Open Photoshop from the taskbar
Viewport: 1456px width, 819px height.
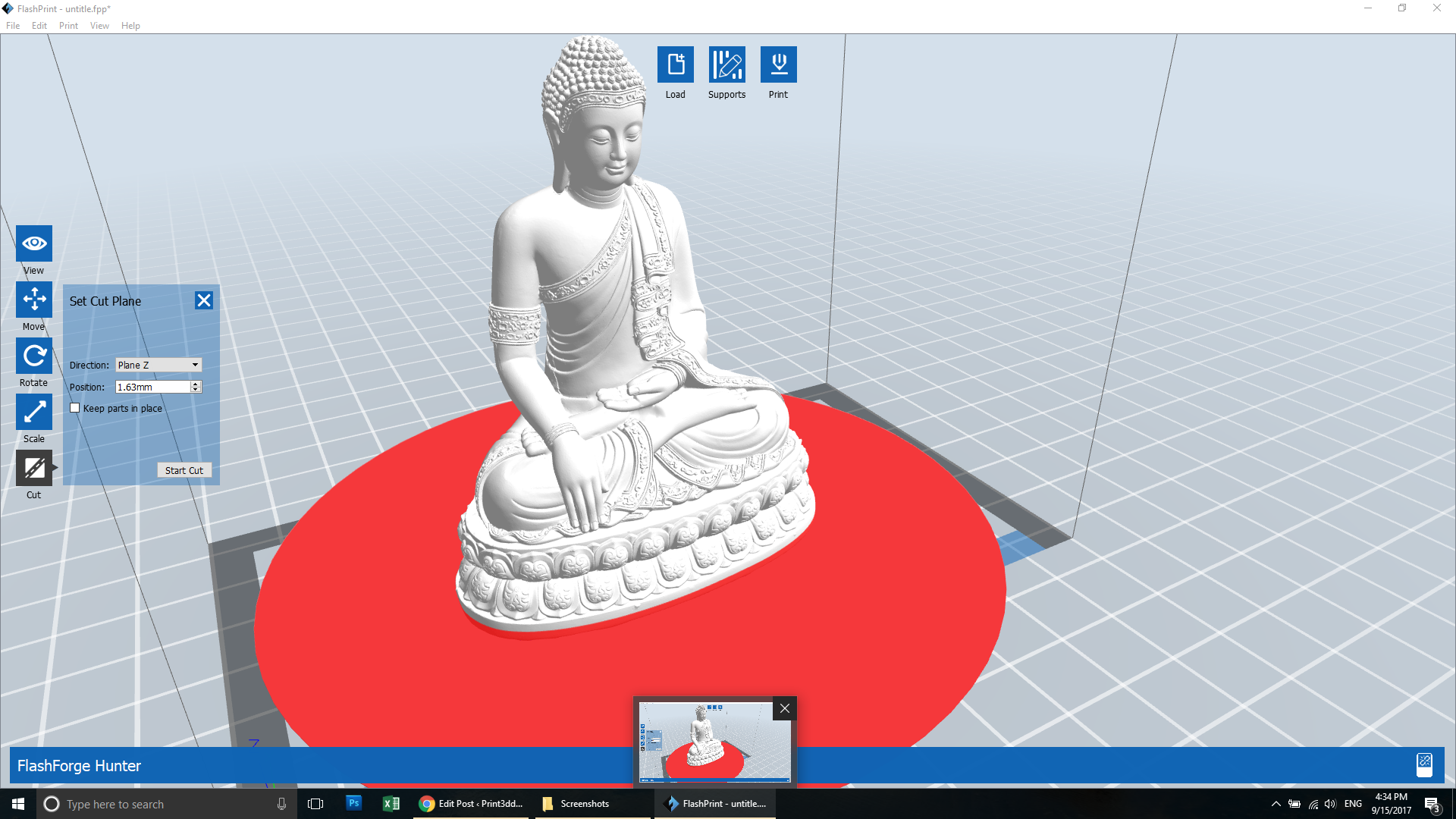tap(353, 802)
